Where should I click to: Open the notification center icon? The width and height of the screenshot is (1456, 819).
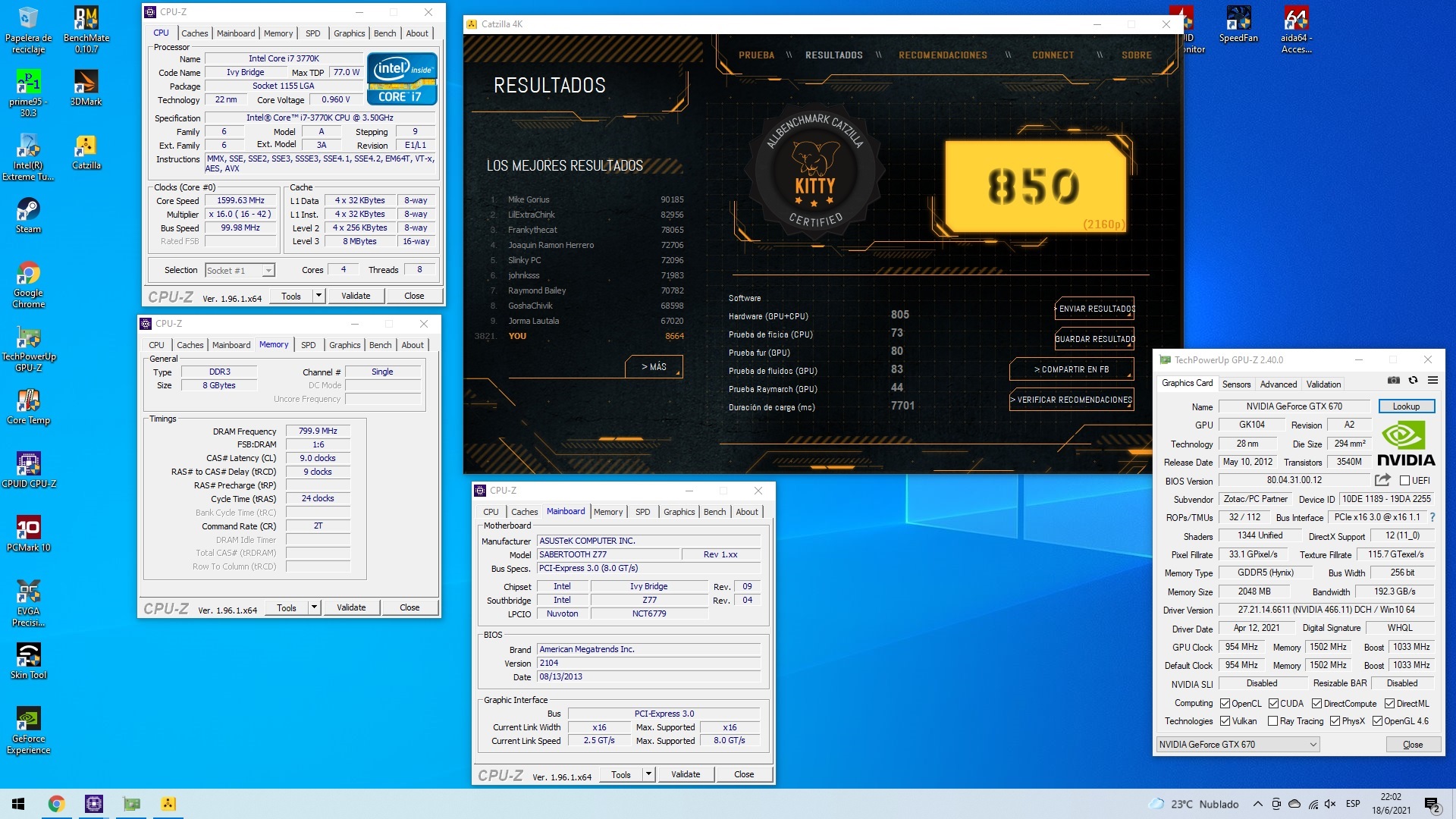(1432, 805)
